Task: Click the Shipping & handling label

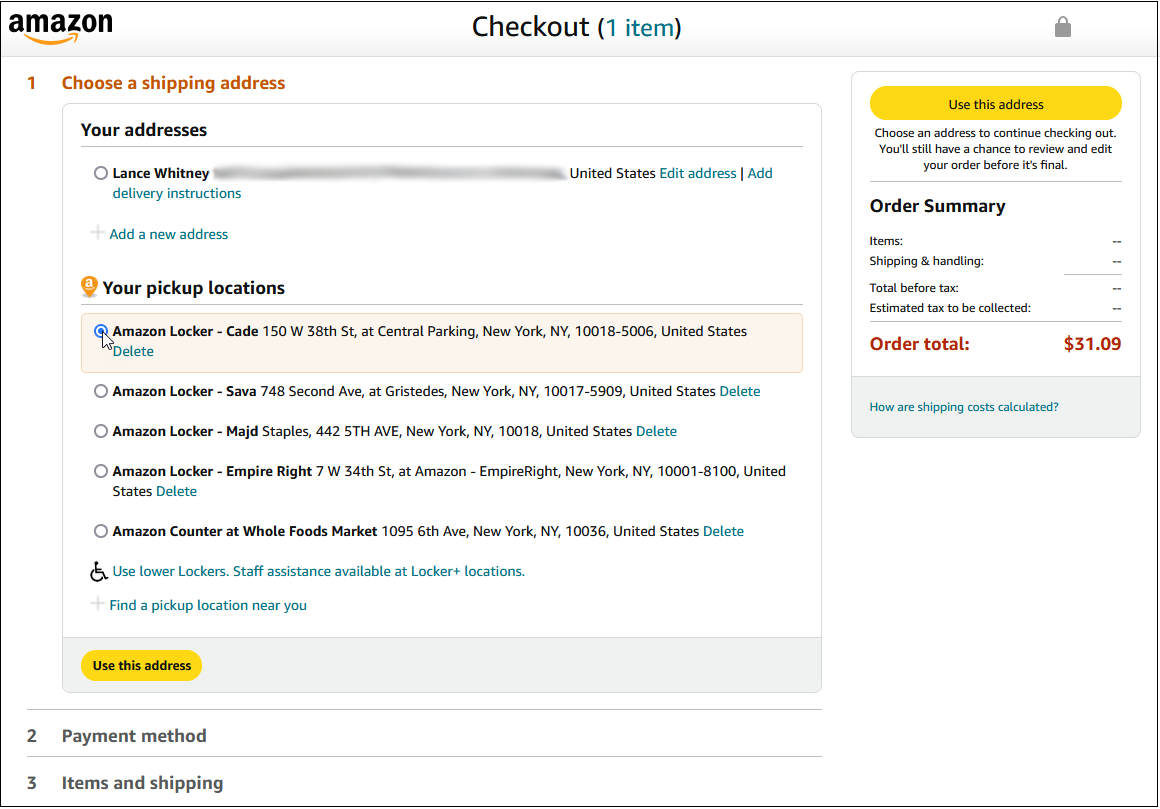Action: click(x=926, y=261)
